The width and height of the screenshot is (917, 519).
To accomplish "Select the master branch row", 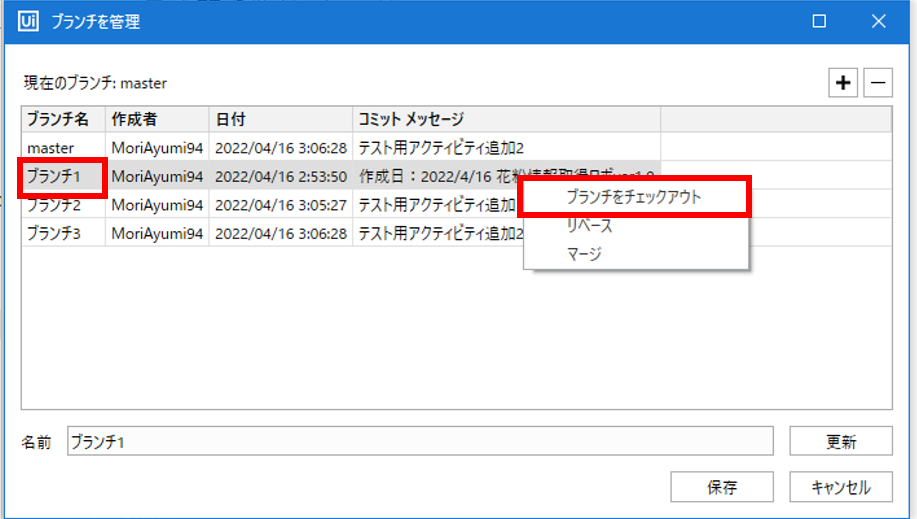I will (x=58, y=148).
